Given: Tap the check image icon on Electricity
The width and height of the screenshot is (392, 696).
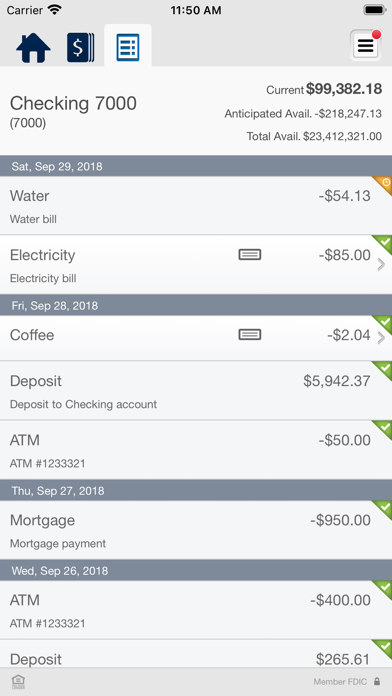Looking at the screenshot, I should (250, 255).
